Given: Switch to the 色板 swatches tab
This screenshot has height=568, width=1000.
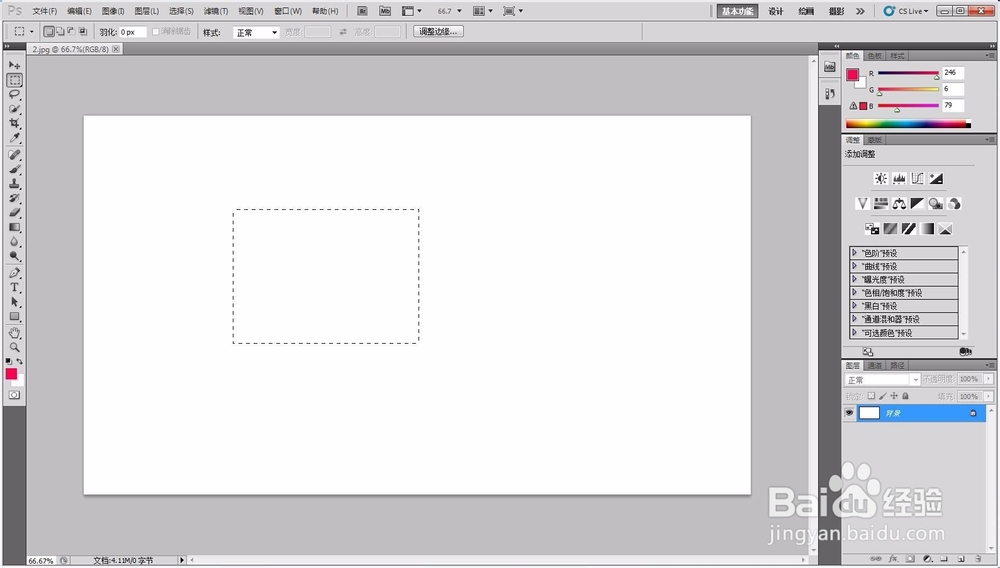Looking at the screenshot, I should point(875,56).
